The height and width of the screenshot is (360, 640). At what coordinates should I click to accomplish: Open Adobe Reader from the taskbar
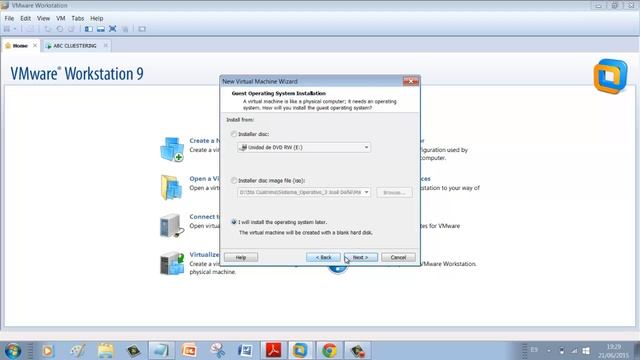click(x=273, y=351)
